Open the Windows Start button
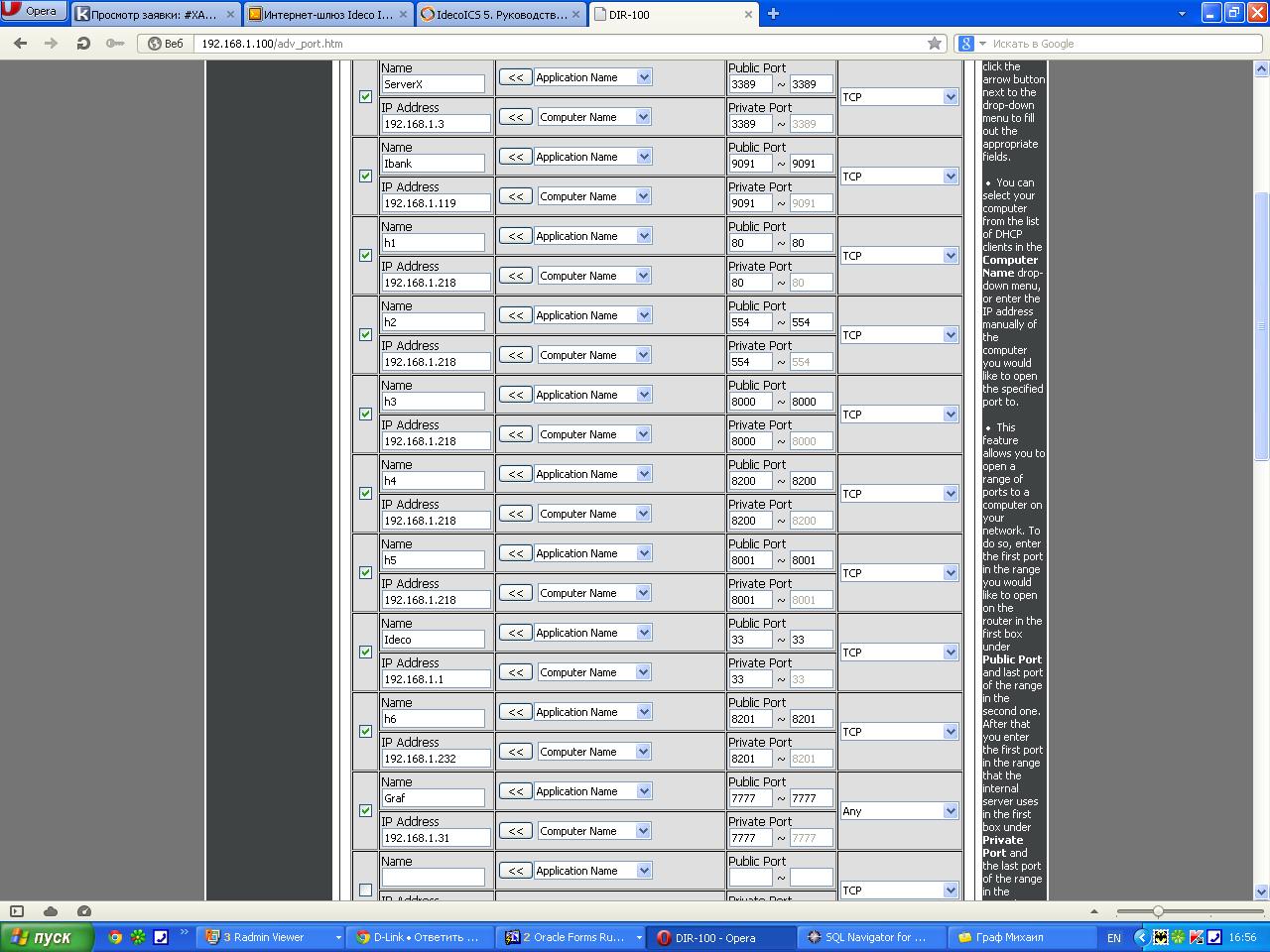Screen dimensions: 1270x952 pyautogui.click(x=47, y=937)
